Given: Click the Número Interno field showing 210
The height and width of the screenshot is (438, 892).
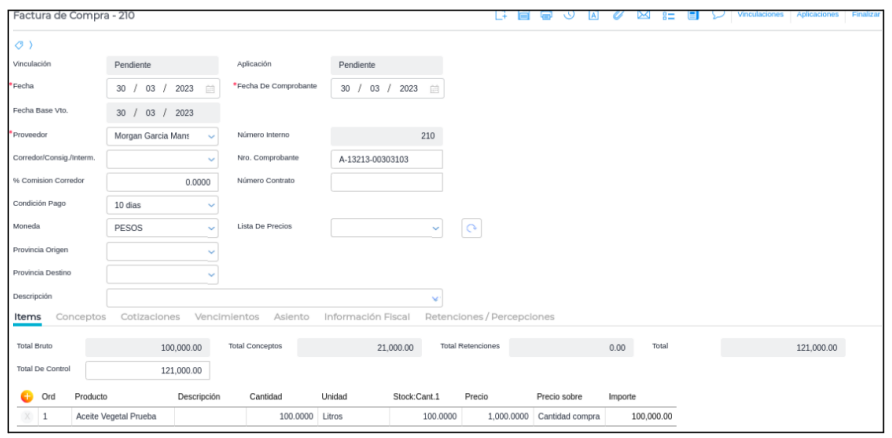Looking at the screenshot, I should pyautogui.click(x=387, y=137).
